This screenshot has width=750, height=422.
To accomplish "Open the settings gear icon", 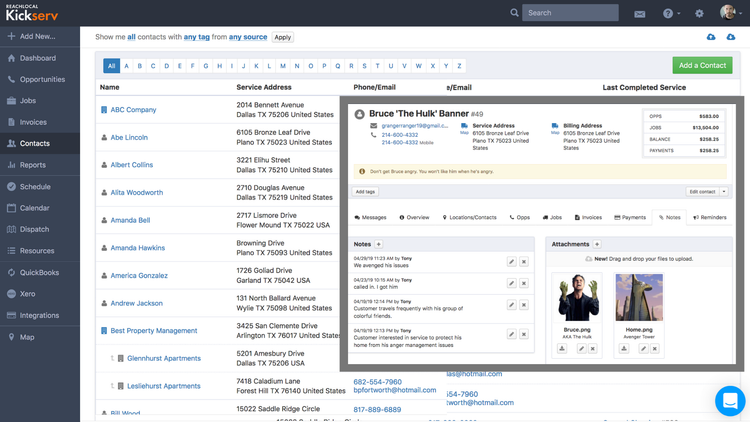I will tap(699, 13).
